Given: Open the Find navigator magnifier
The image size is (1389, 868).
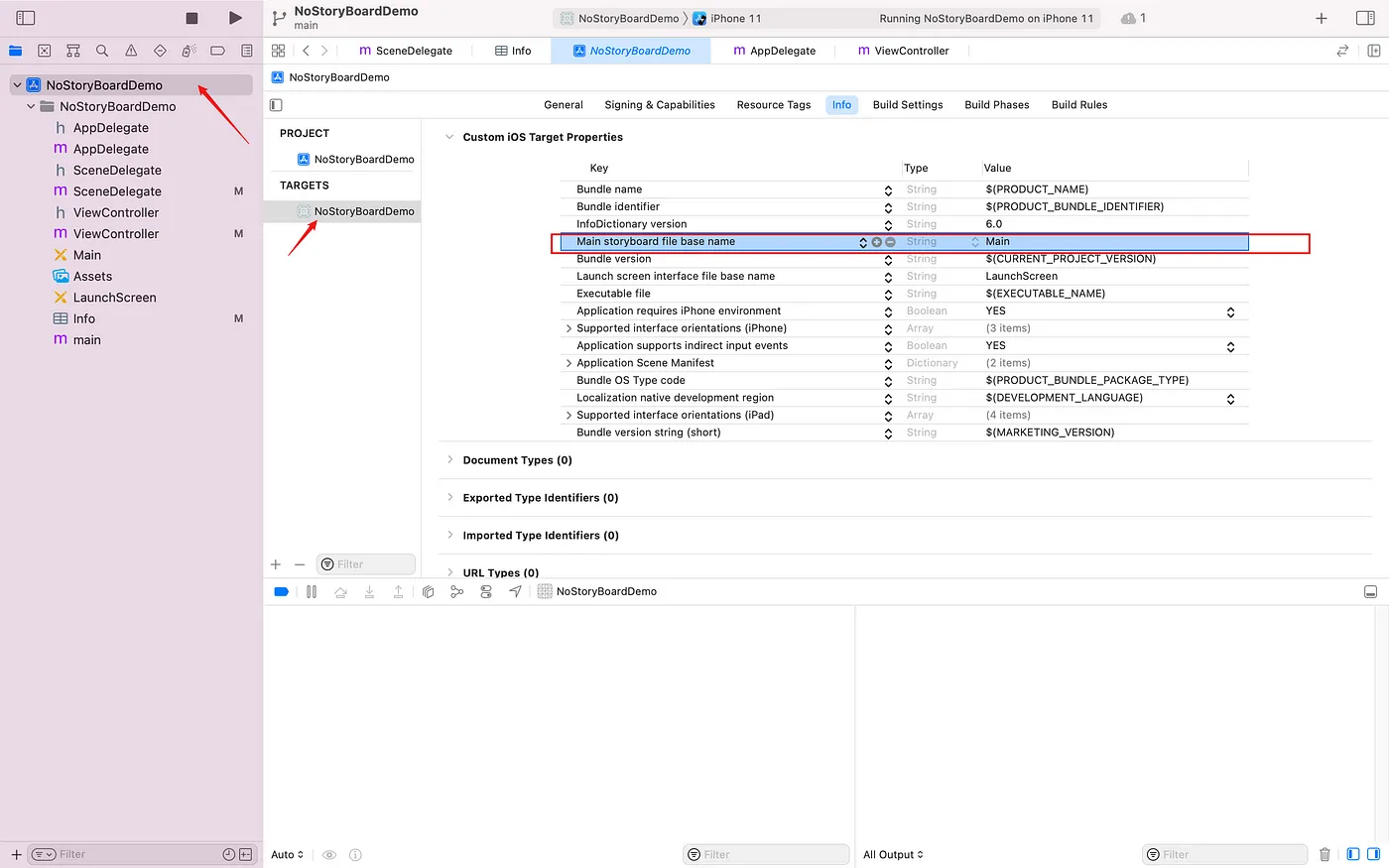Looking at the screenshot, I should pyautogui.click(x=102, y=51).
